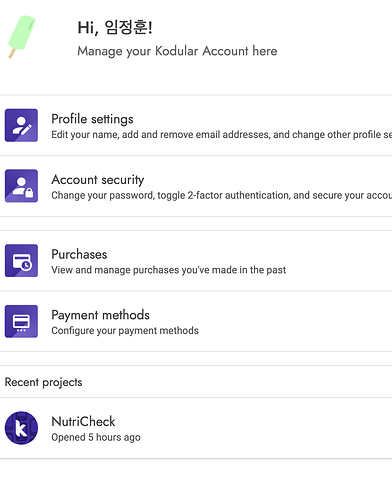Click the green popsicle avatar image
The height and width of the screenshot is (500, 392).
point(22,37)
